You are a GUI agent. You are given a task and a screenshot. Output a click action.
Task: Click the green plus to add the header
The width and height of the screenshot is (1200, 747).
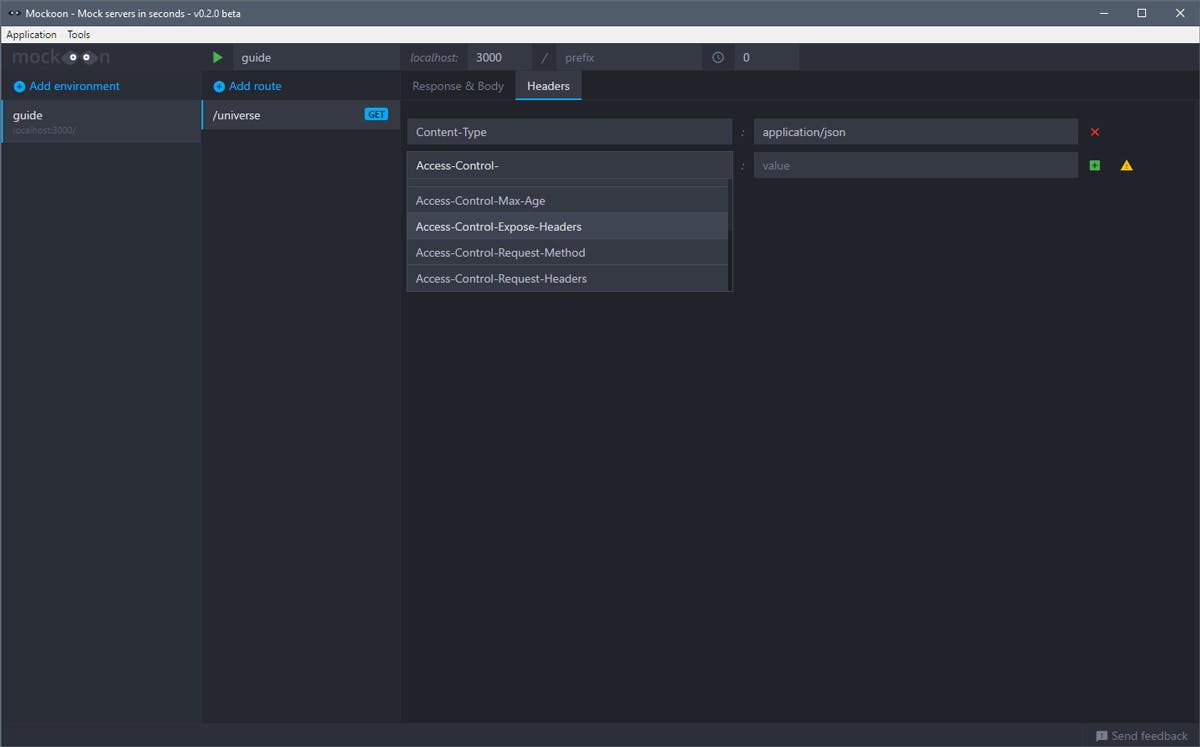click(x=1094, y=165)
